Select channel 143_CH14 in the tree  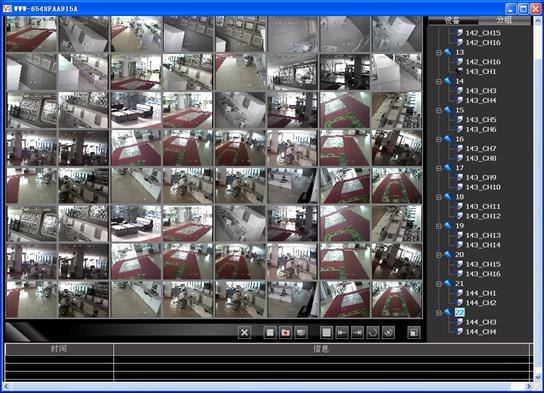pyautogui.click(x=483, y=245)
